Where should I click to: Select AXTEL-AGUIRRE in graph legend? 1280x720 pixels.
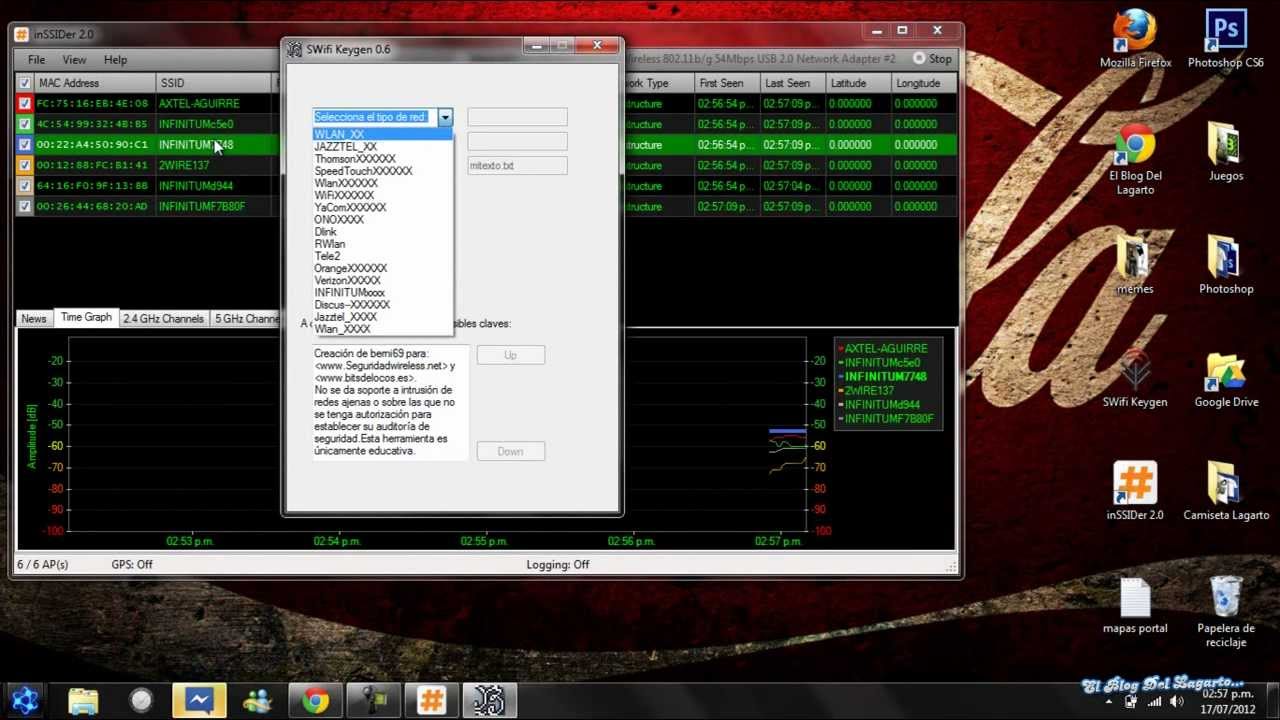click(886, 349)
